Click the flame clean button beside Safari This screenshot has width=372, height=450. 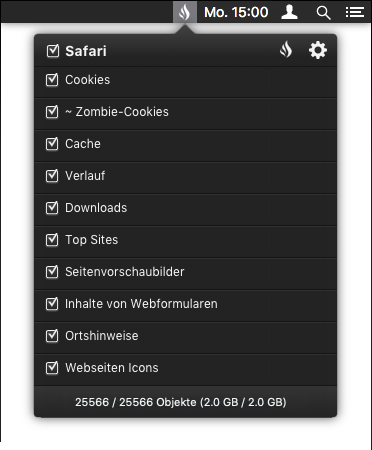(286, 50)
